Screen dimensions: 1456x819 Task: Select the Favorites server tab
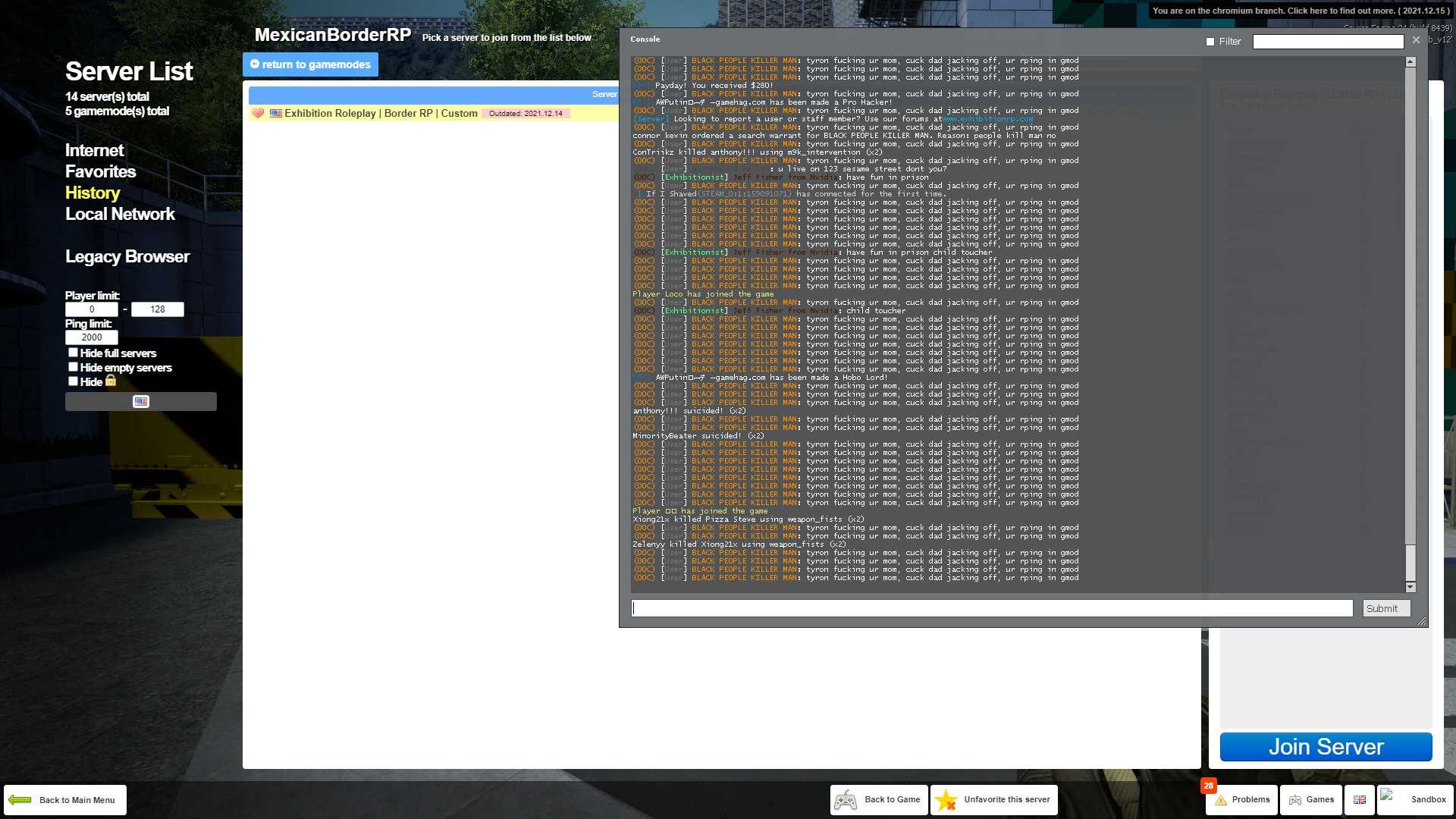tap(100, 171)
